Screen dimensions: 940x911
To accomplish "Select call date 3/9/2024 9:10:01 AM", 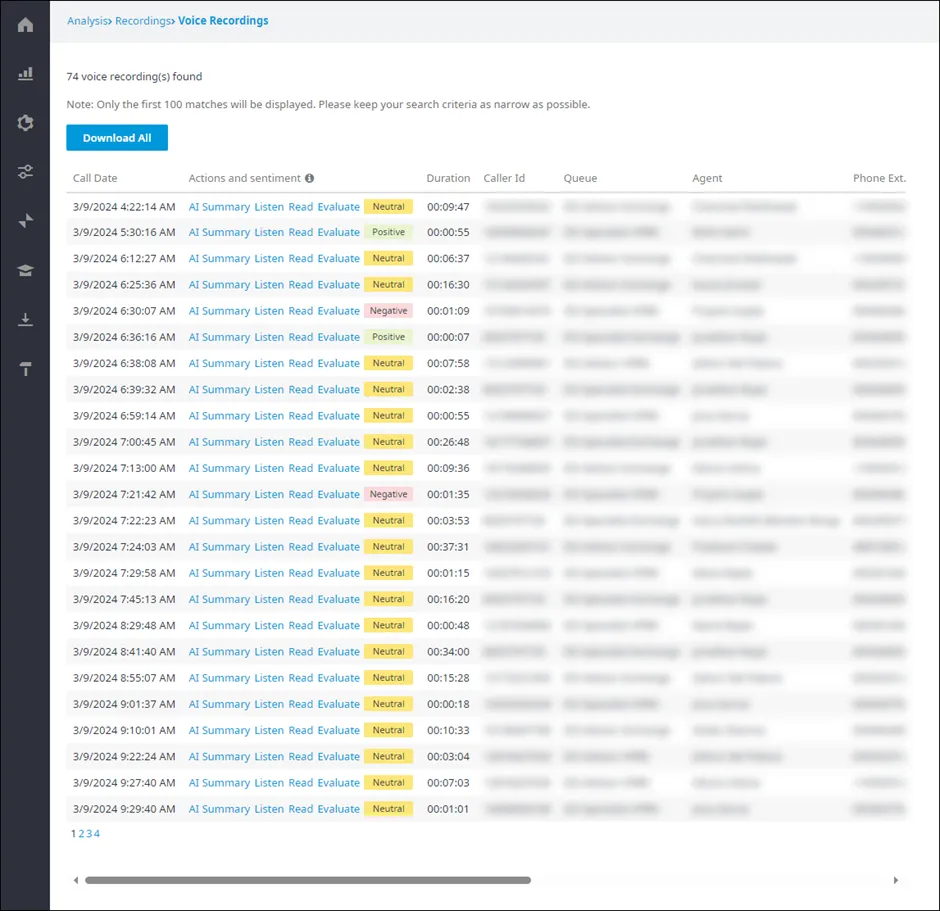I will coord(124,730).
